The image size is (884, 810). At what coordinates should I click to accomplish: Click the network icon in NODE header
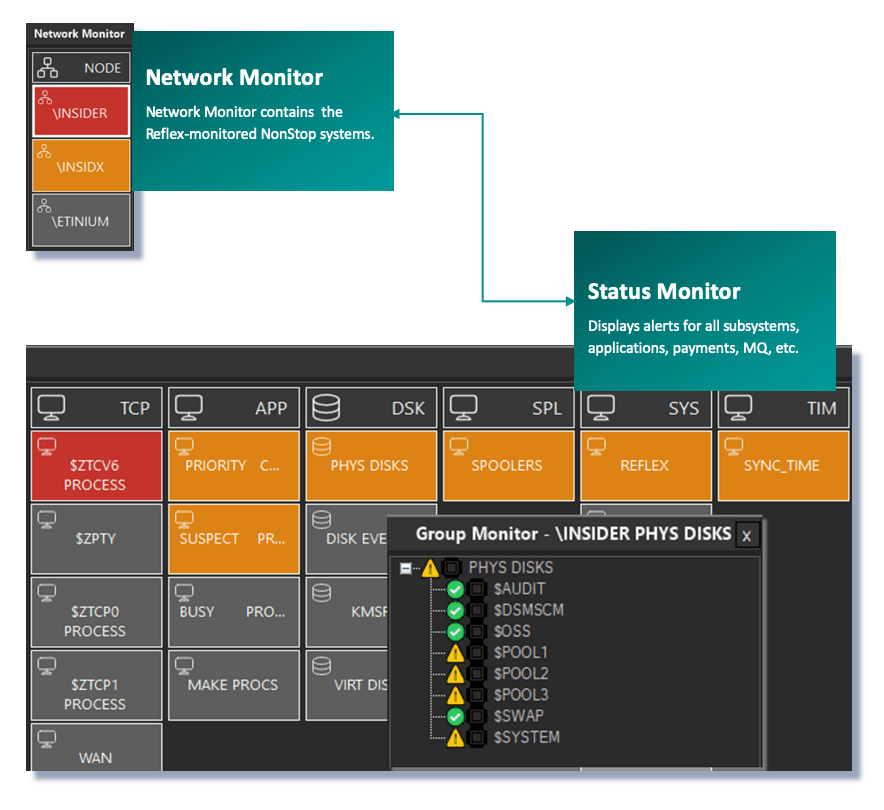[47, 68]
